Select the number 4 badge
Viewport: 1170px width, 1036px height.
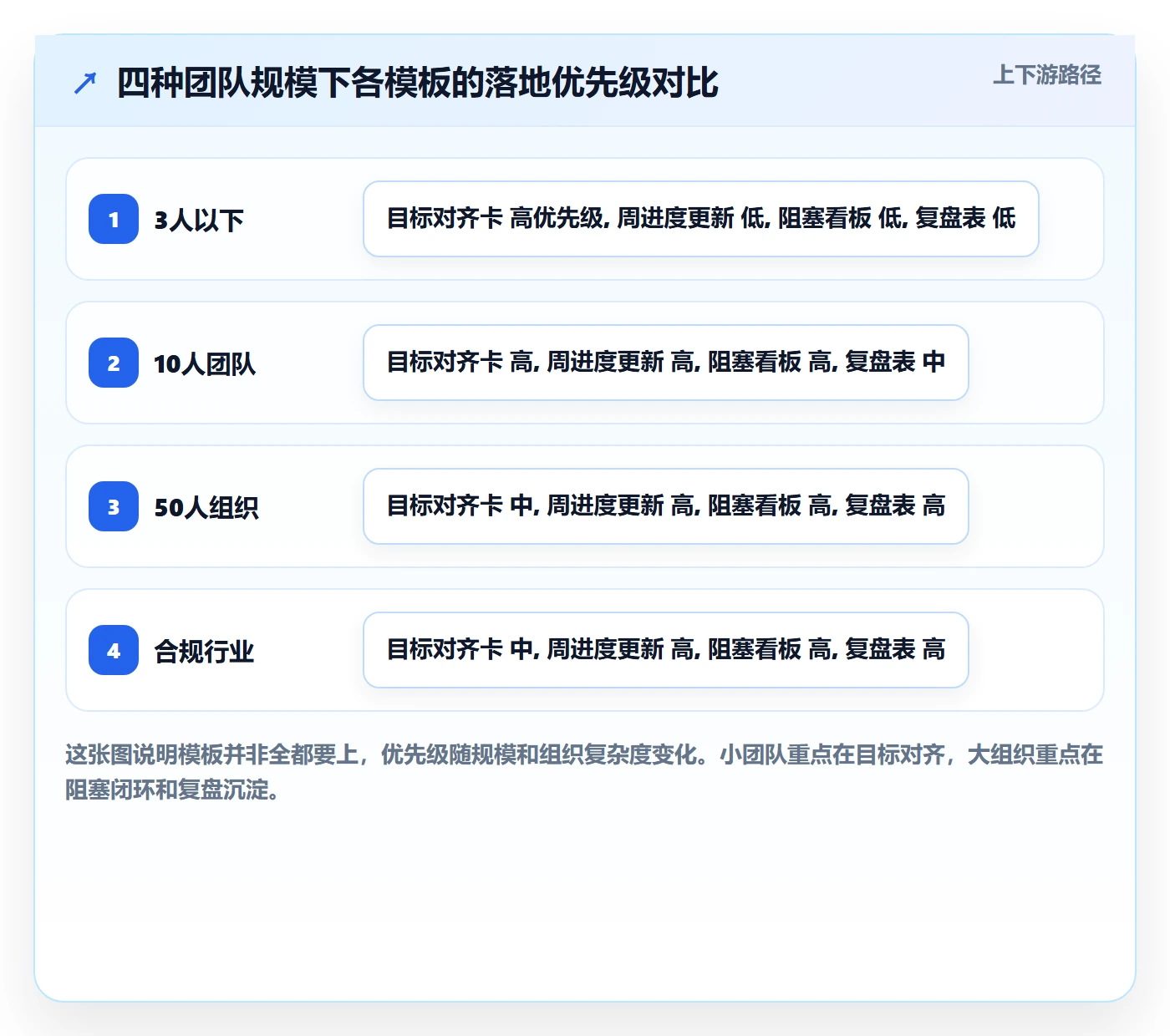(x=114, y=650)
